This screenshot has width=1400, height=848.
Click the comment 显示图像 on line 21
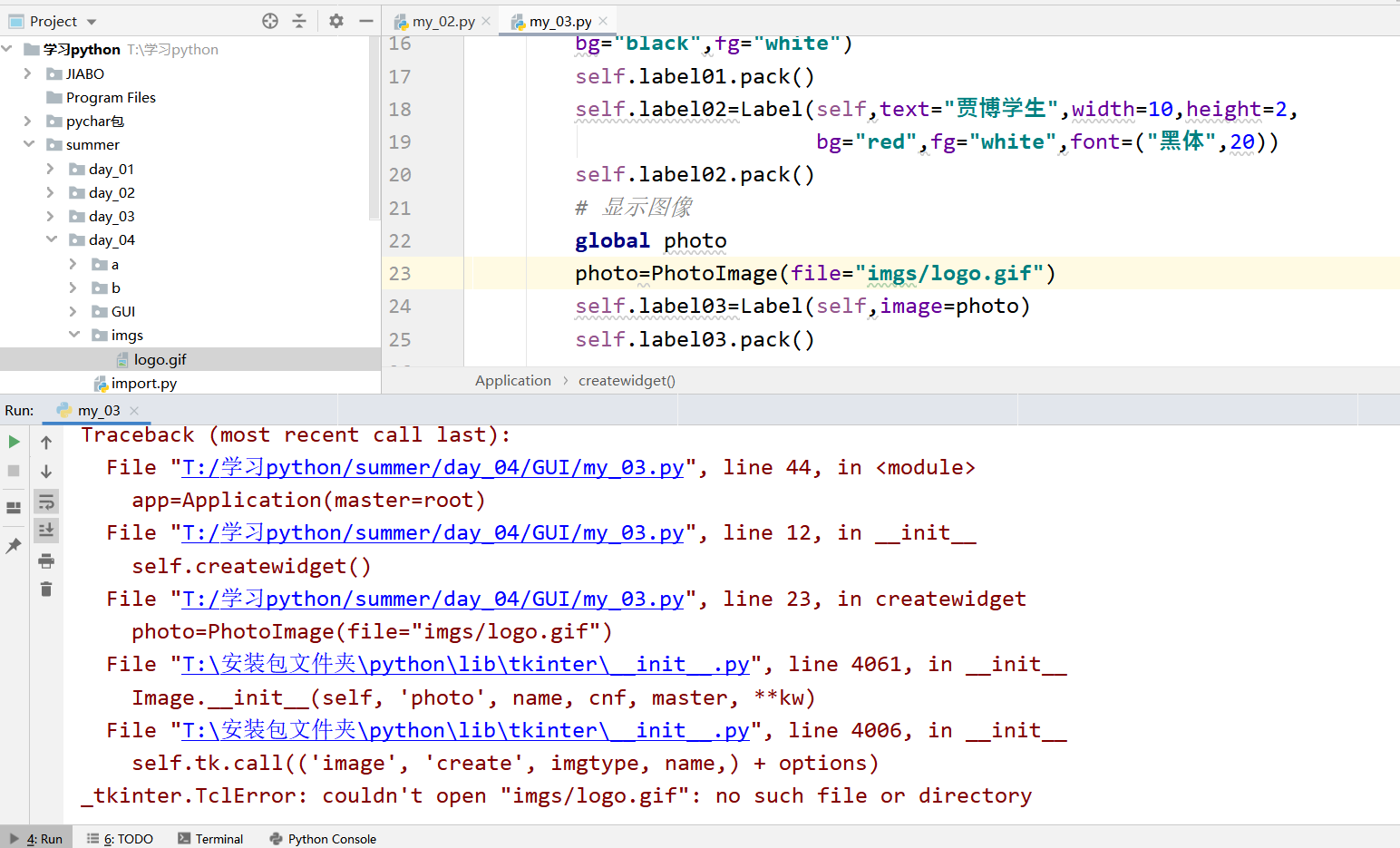click(647, 208)
